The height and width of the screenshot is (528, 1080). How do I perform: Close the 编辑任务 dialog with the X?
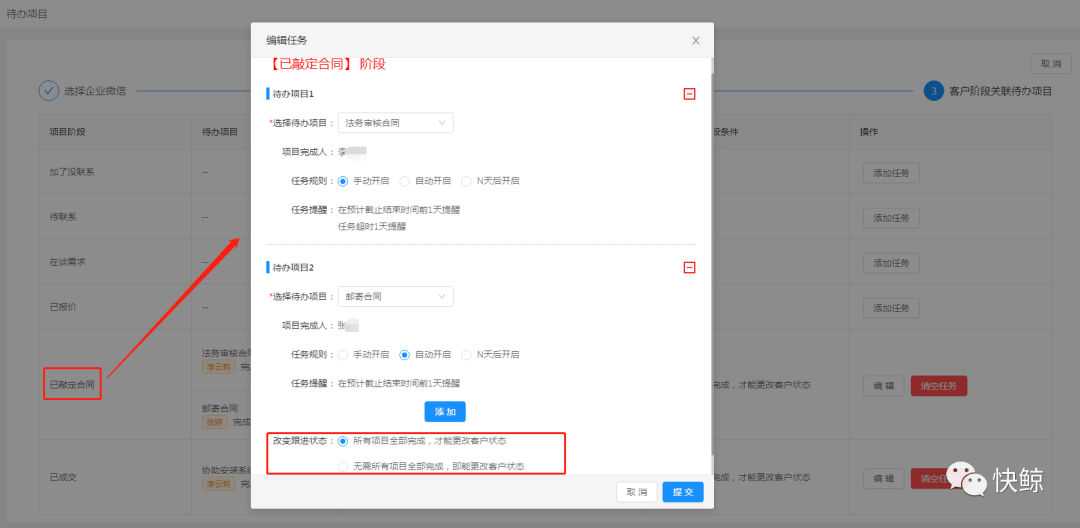pyautogui.click(x=696, y=41)
